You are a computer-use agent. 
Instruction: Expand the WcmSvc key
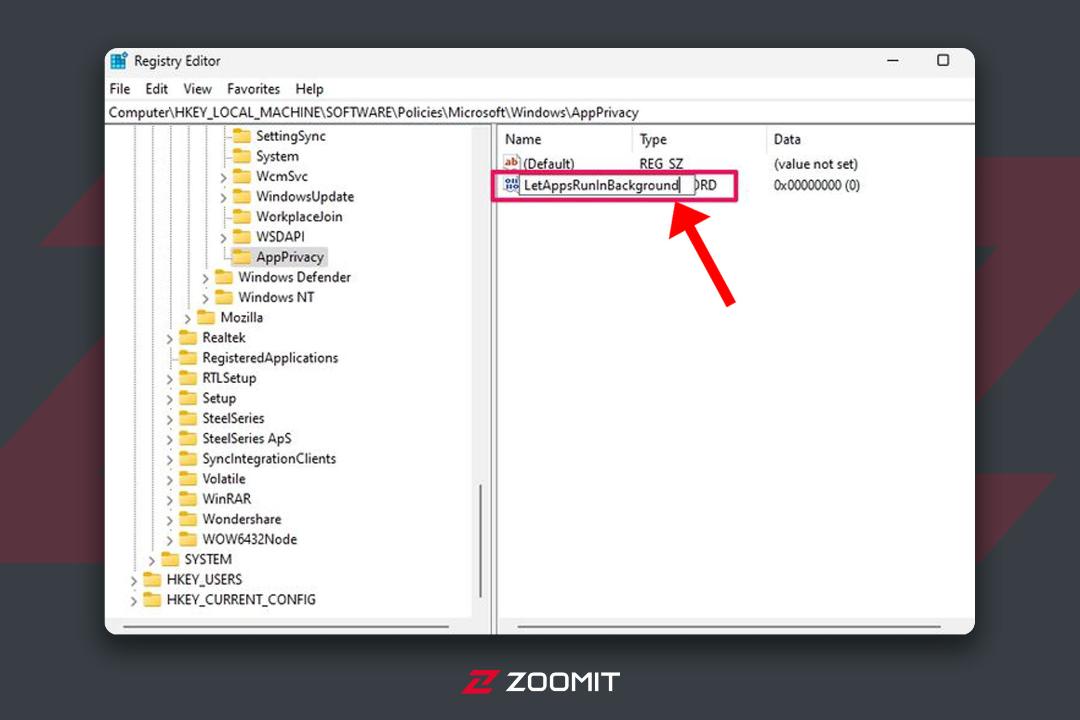(223, 178)
